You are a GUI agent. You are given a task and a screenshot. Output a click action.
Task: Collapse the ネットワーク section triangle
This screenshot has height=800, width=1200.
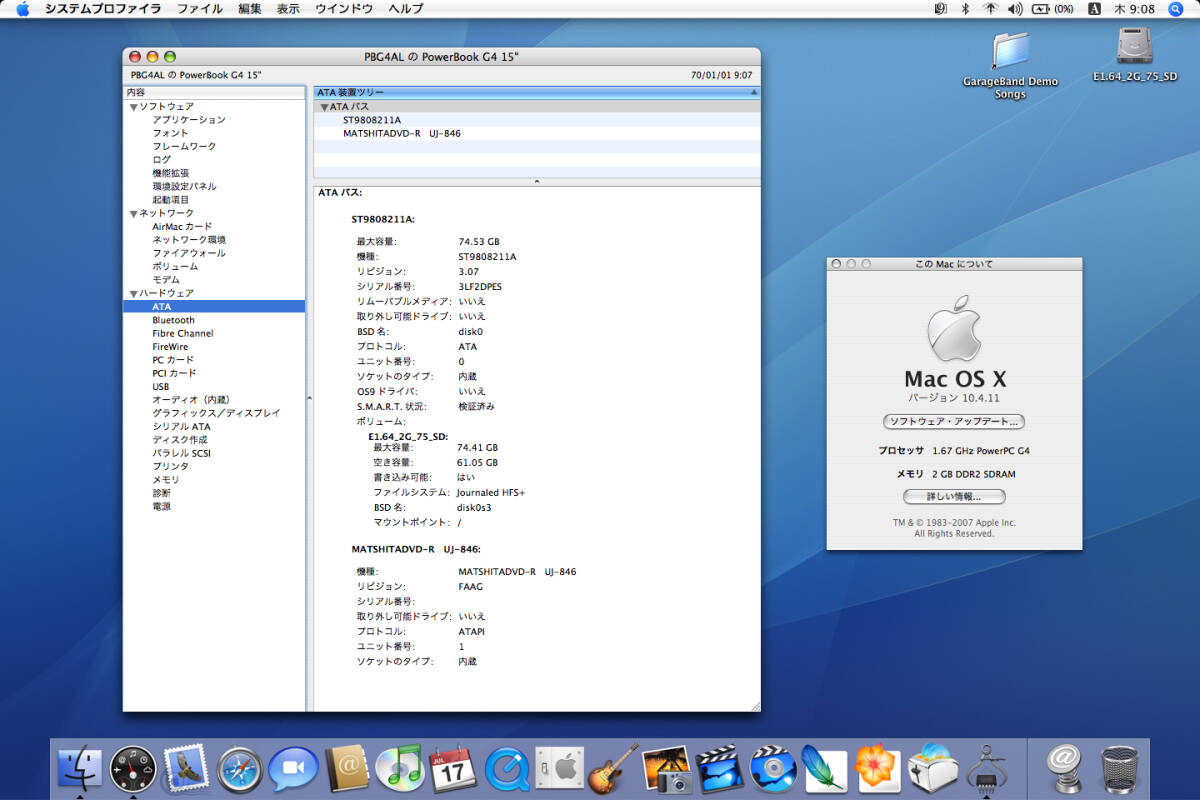(x=133, y=213)
